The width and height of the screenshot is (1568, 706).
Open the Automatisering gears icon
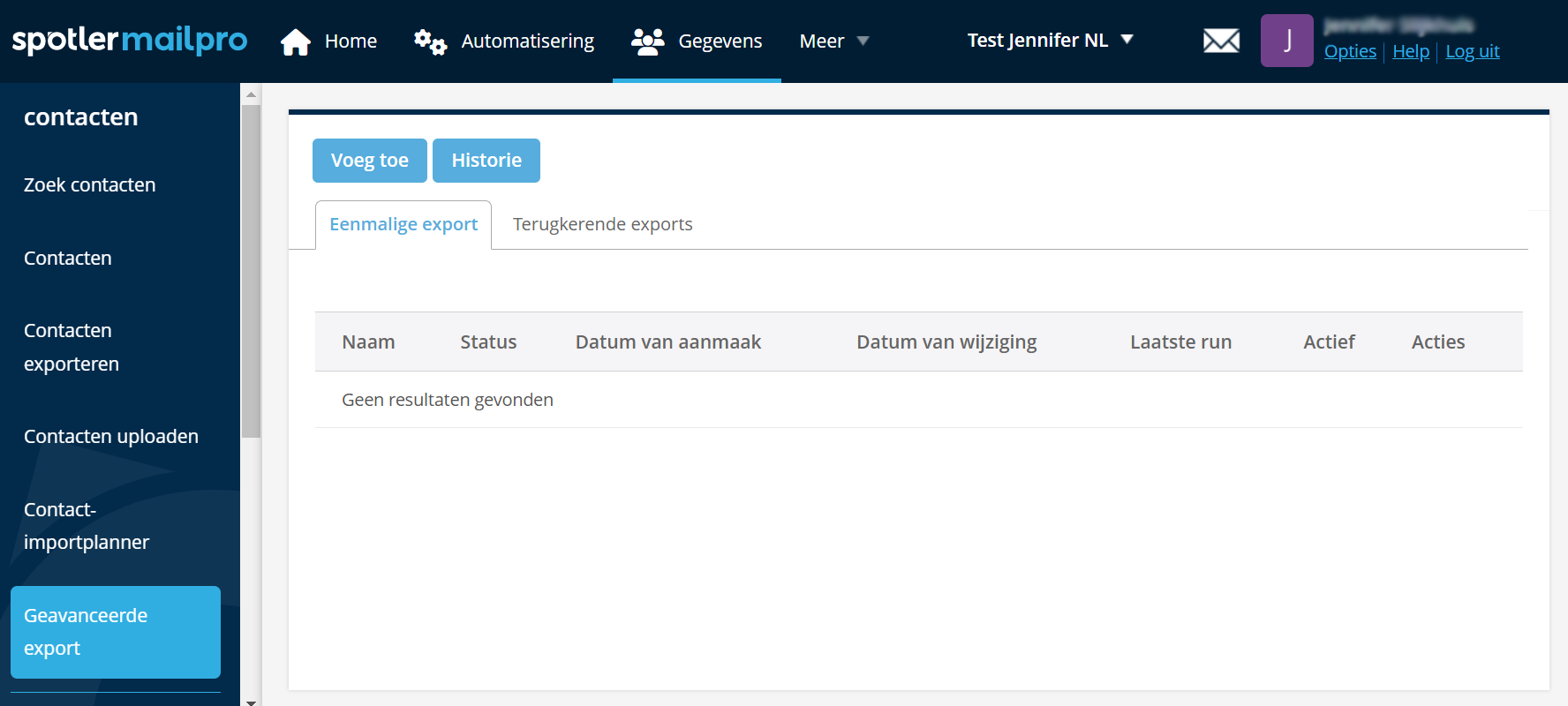[431, 41]
